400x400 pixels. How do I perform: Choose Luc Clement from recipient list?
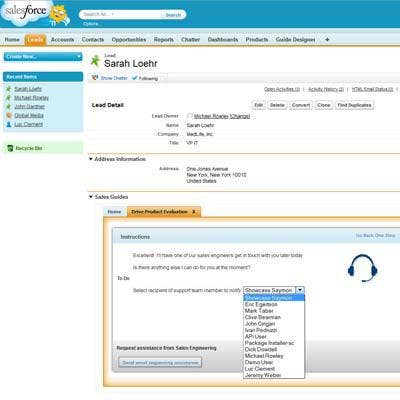(x=260, y=369)
